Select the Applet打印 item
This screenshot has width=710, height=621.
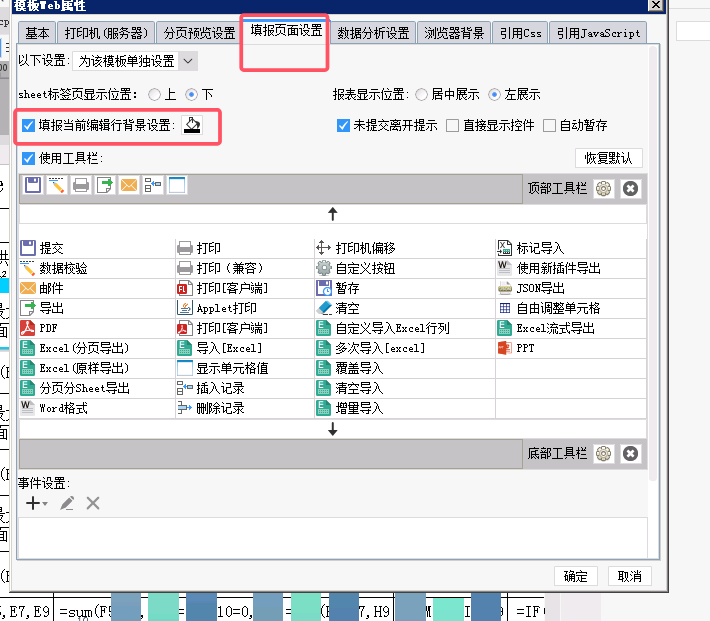(245, 308)
